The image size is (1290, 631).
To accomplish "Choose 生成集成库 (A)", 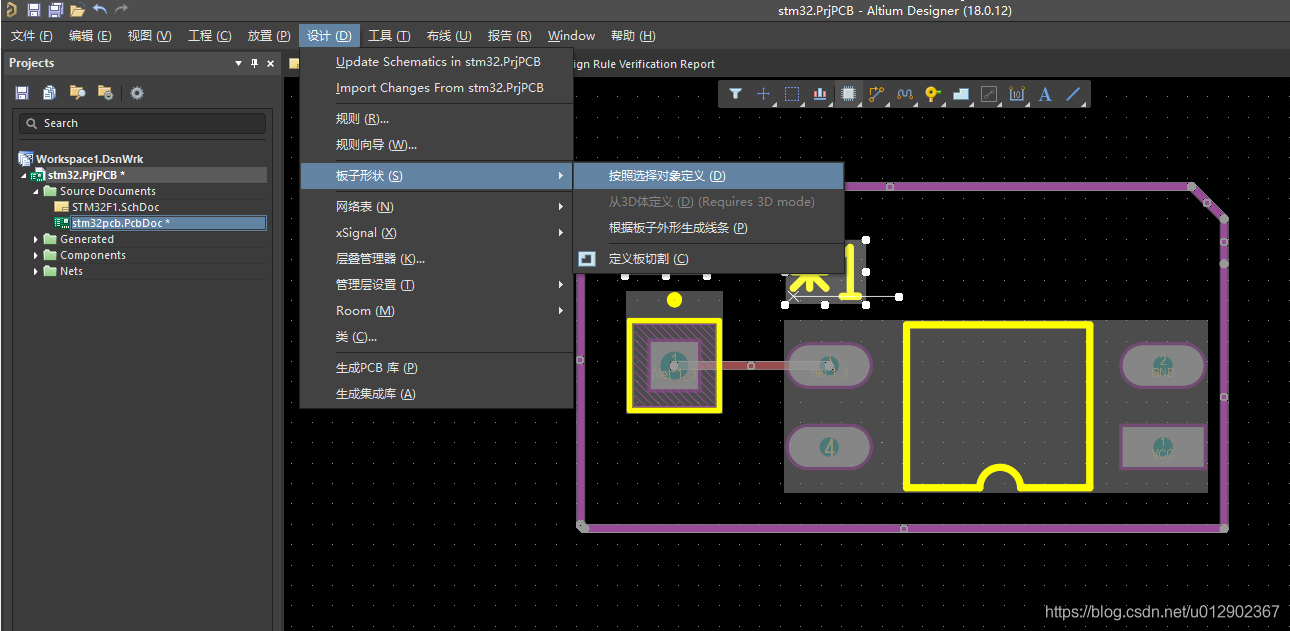I will (x=437, y=394).
